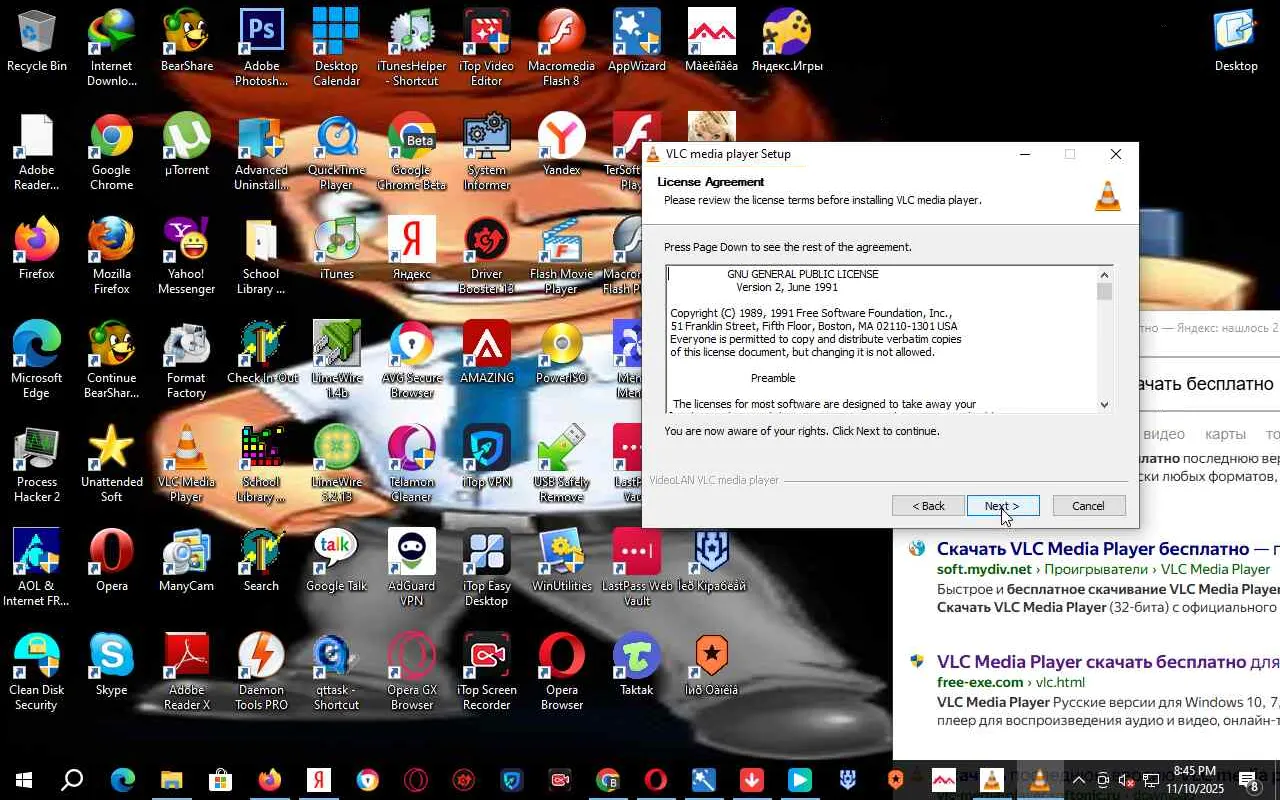Open the Recycle Bin desktop icon
1280x800 pixels.
pyautogui.click(x=37, y=41)
